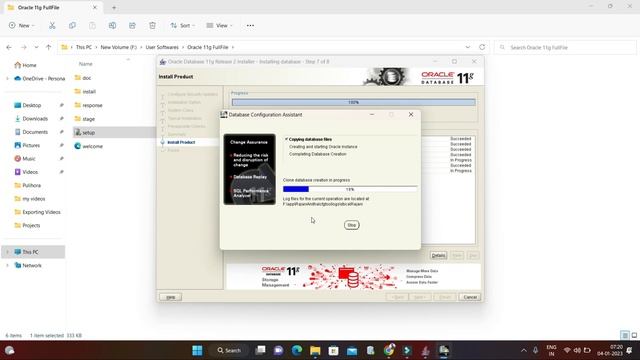Open Microsoft Store from taskbar
Image resolution: width=640 pixels, height=360 pixels.
(333, 350)
